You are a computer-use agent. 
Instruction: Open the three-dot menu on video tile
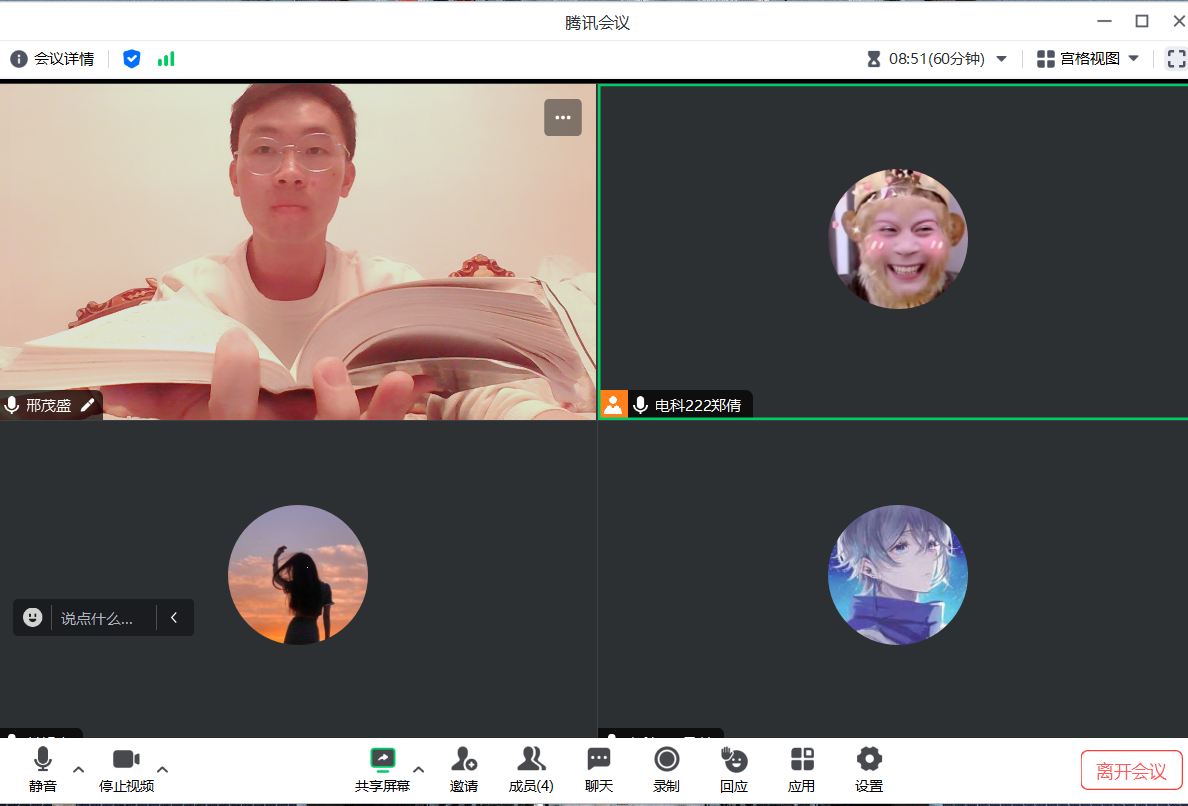[x=562, y=117]
